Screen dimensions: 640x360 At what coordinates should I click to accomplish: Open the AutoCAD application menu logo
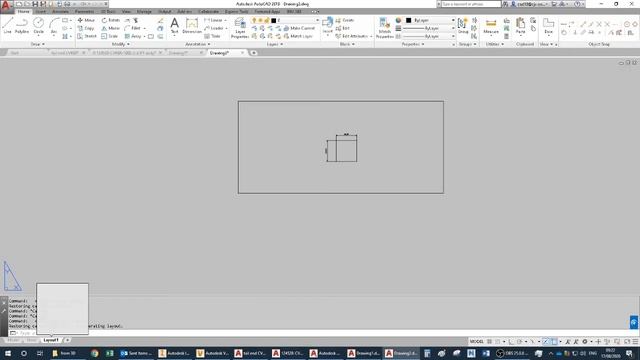point(6,6)
